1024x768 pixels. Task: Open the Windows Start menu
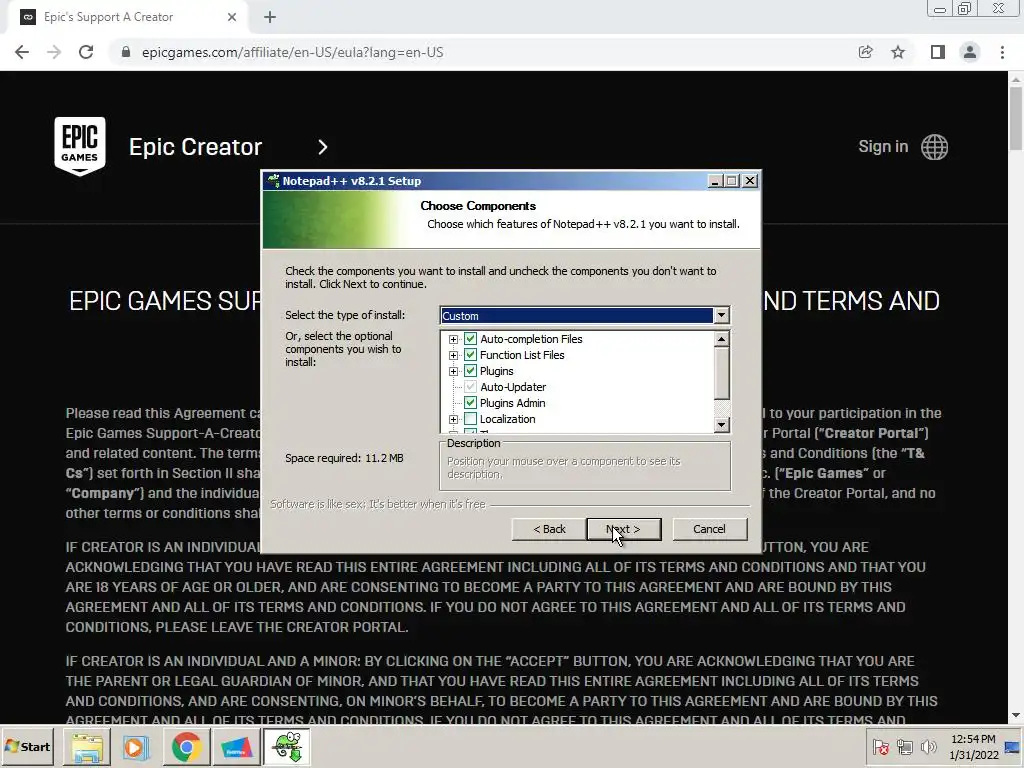[27, 746]
